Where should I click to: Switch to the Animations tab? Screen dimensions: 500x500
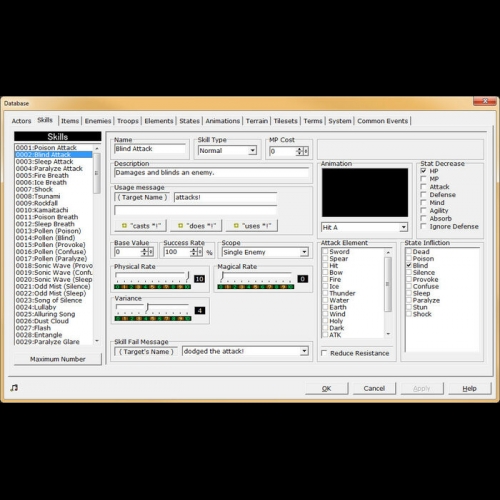pyautogui.click(x=222, y=121)
